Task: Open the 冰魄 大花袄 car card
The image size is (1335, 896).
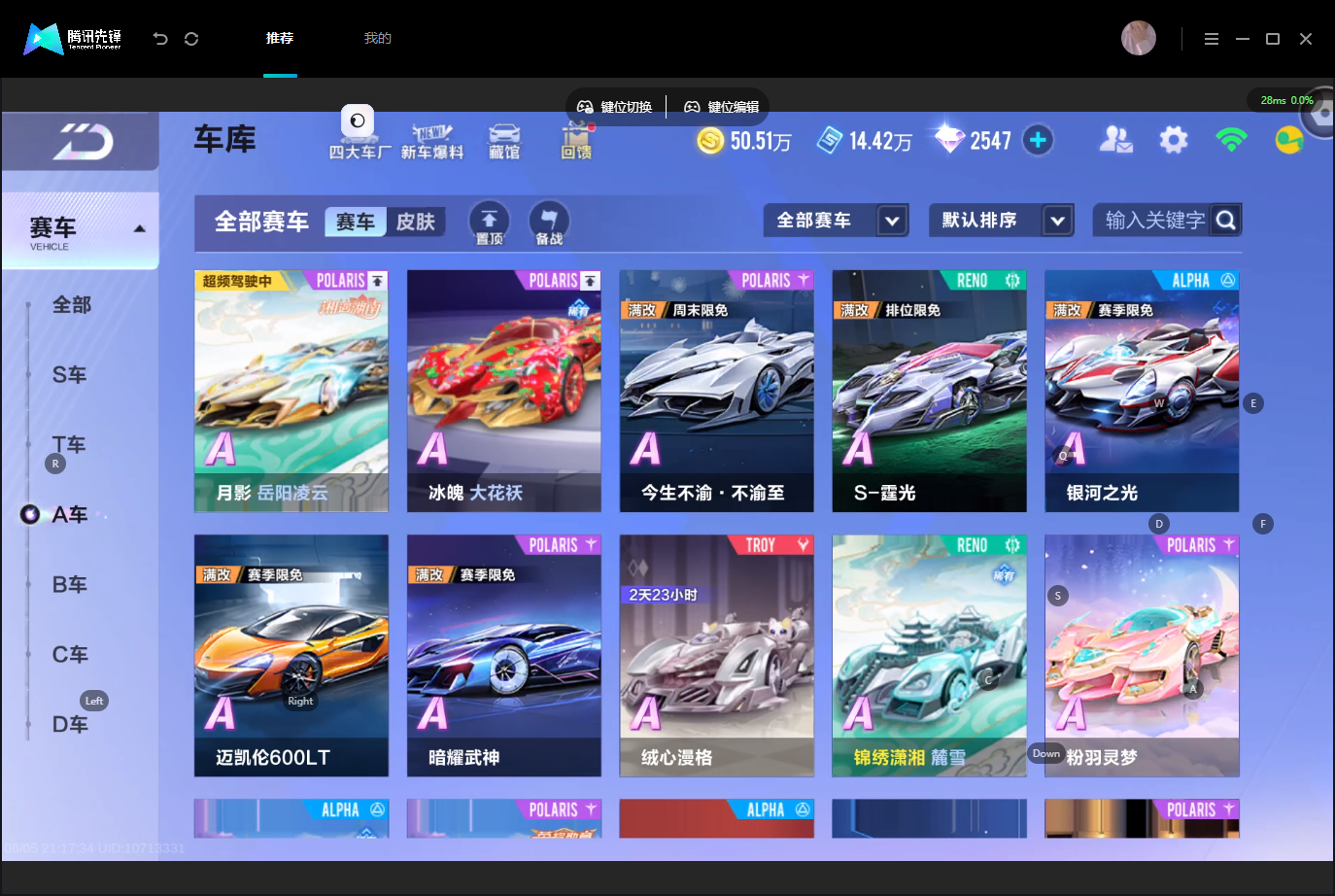Action: [x=504, y=392]
